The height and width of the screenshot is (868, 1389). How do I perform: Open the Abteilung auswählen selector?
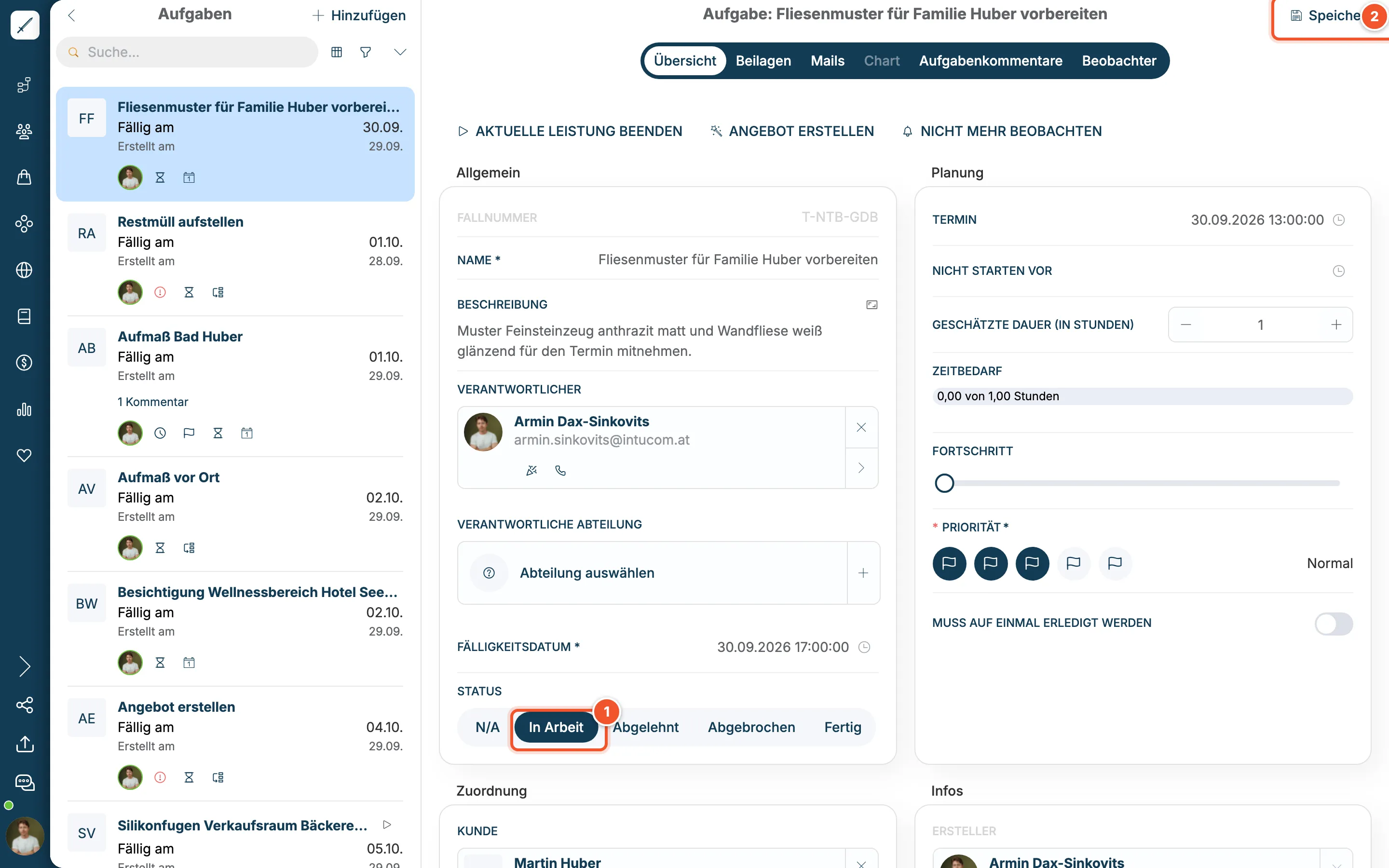coord(652,573)
